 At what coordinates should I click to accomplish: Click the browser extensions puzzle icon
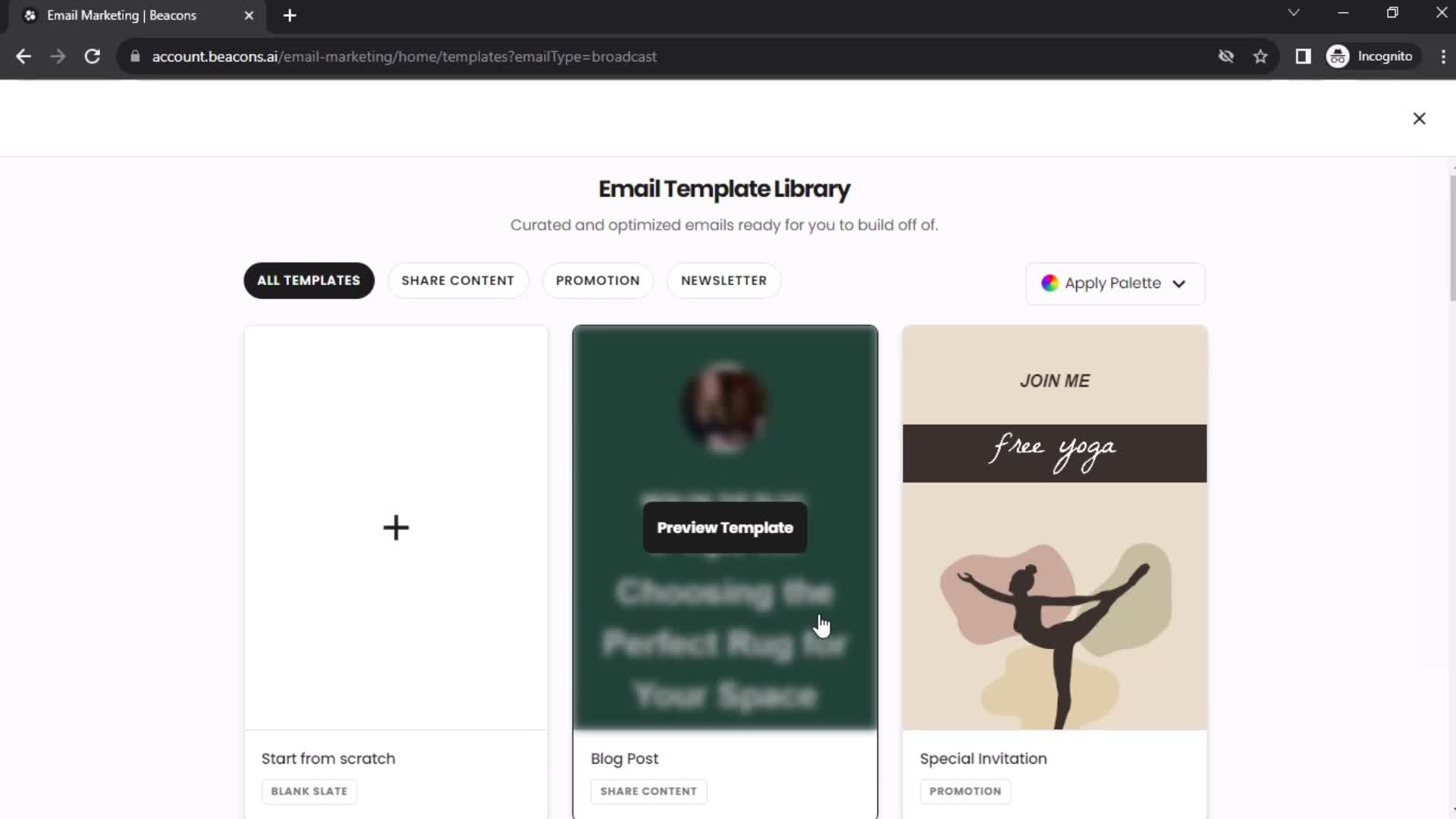1303,56
